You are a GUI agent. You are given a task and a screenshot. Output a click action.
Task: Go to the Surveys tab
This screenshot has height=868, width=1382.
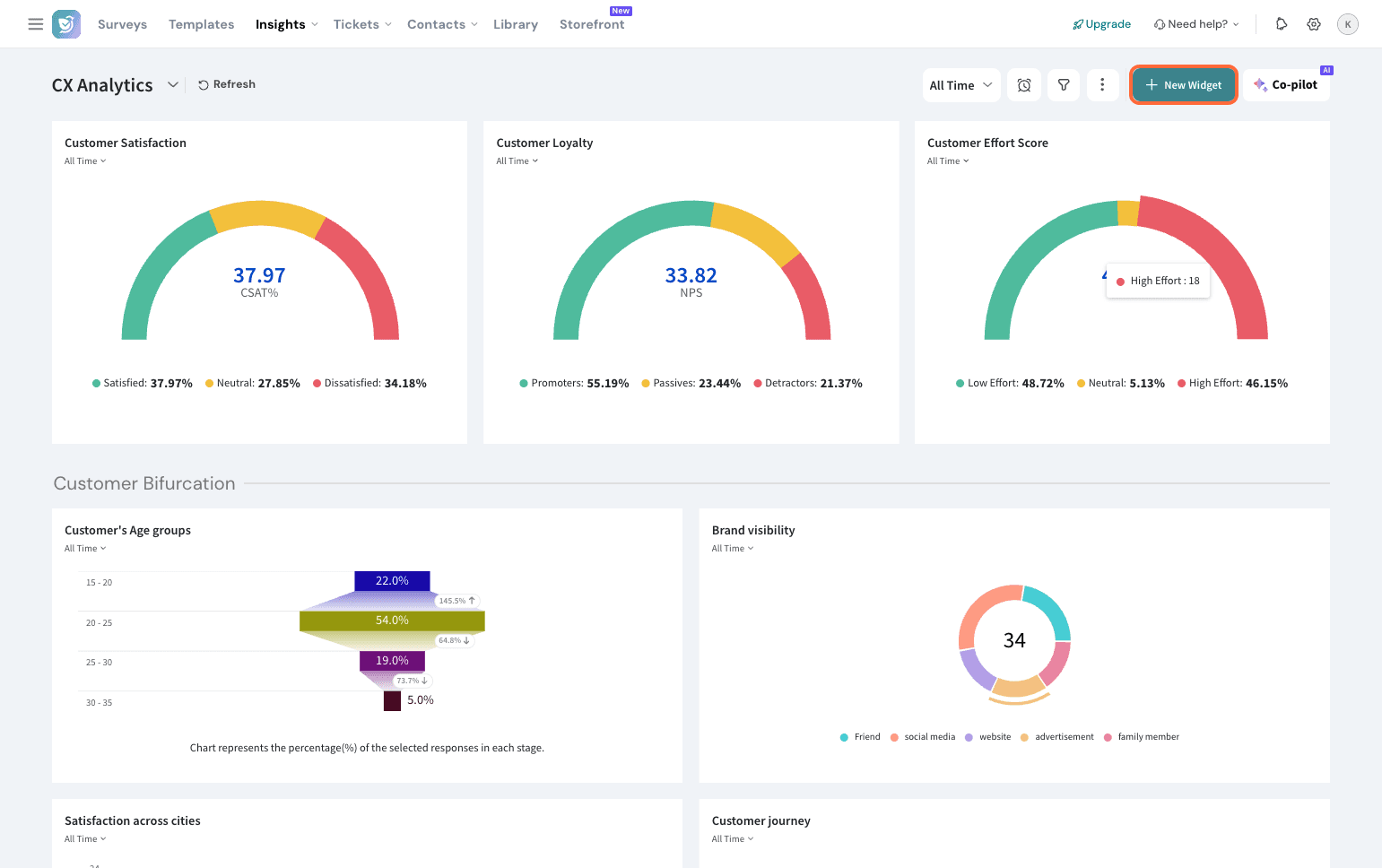[122, 24]
